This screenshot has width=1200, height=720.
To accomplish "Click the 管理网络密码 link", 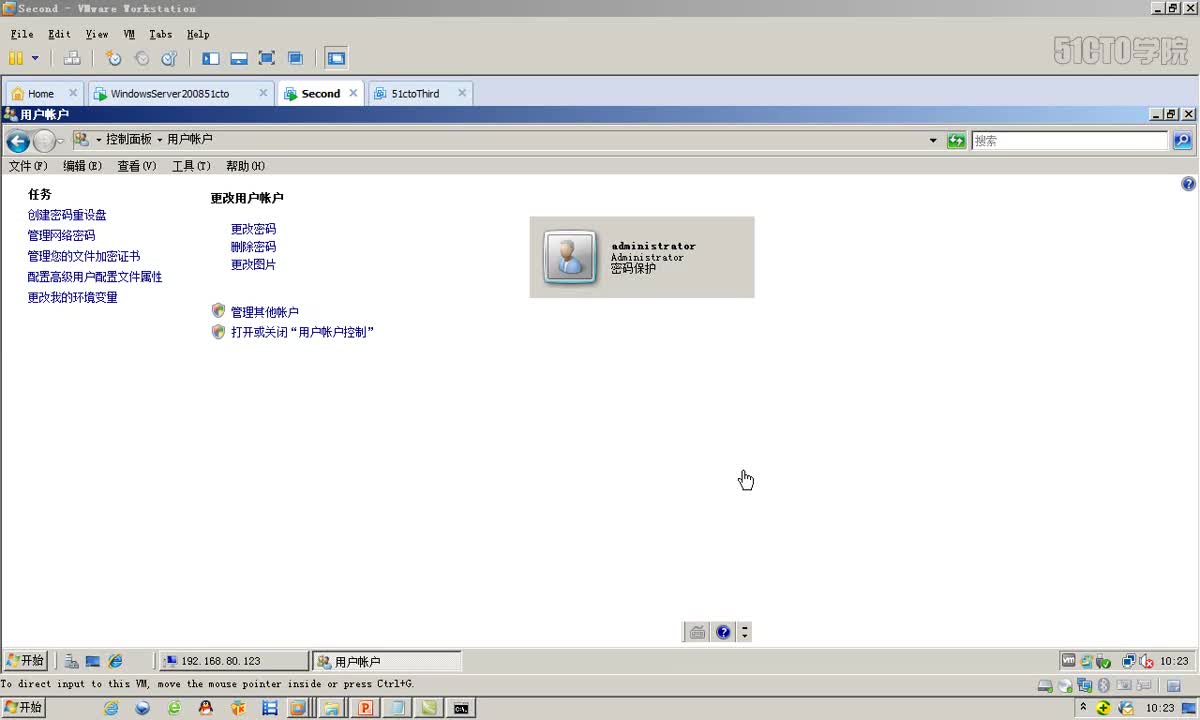I will pos(61,236).
